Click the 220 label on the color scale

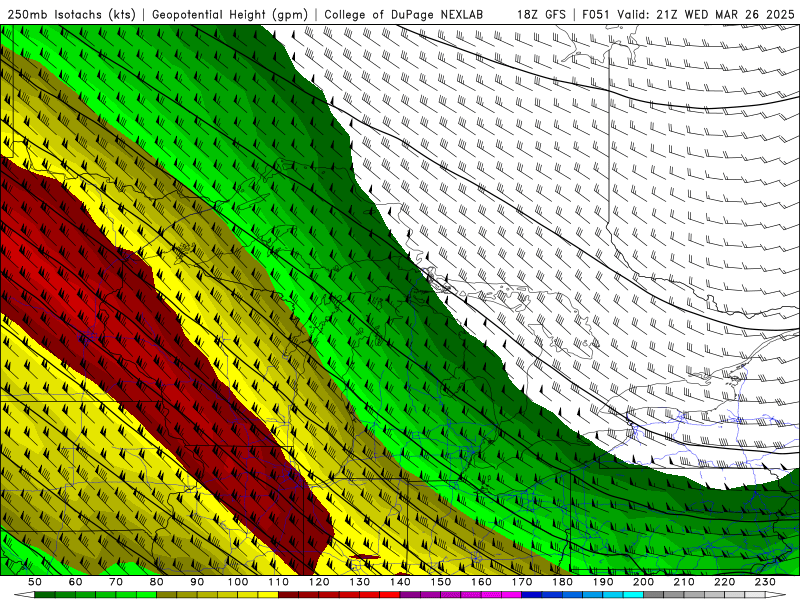click(x=724, y=582)
